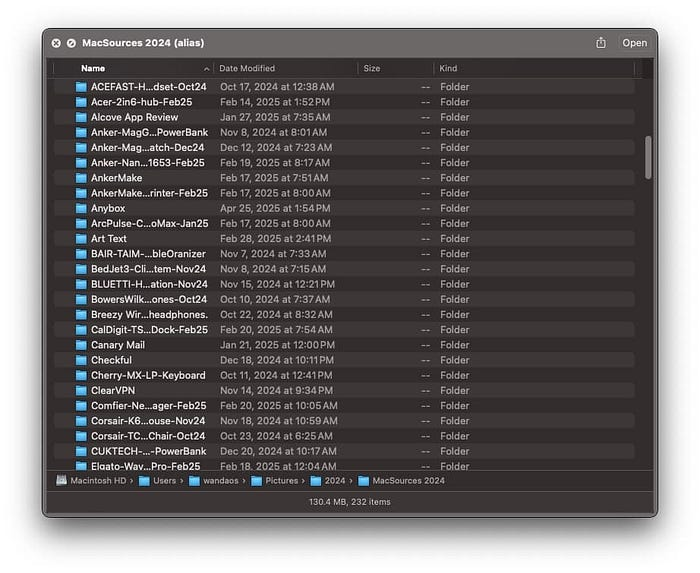This screenshot has height=573, width=700.
Task: Select the BedJet3-Cli...tem-Nov24 folder icon
Action: pos(81,269)
